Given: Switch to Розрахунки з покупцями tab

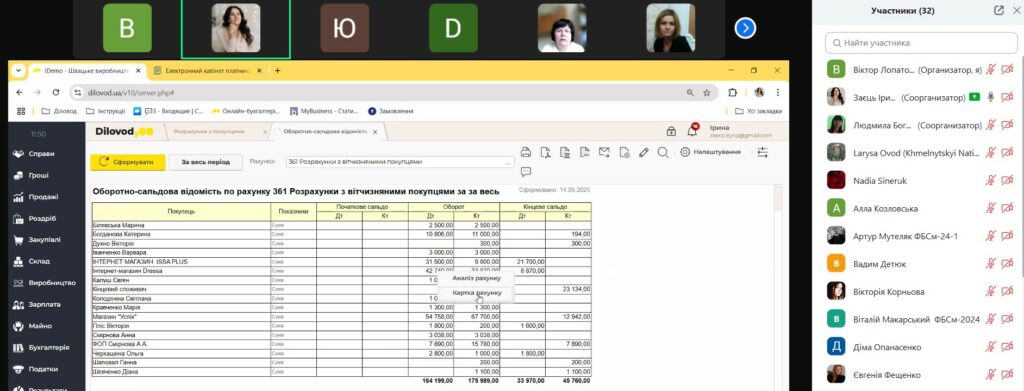Looking at the screenshot, I should click(209, 132).
